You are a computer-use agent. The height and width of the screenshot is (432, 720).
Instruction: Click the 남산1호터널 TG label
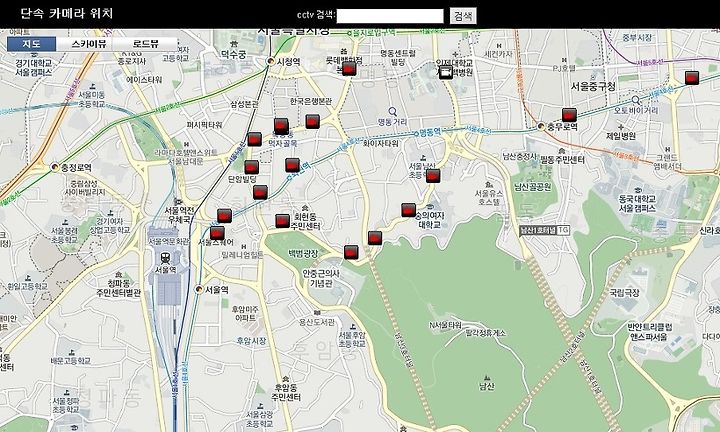tap(545, 230)
